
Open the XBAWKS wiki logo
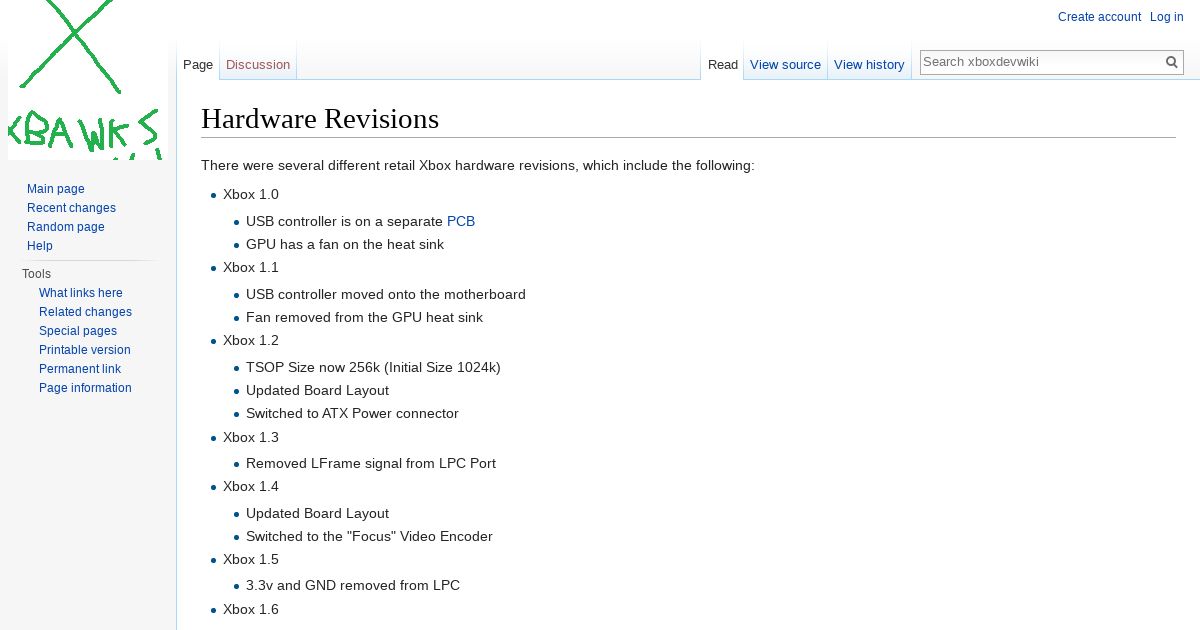pos(88,80)
